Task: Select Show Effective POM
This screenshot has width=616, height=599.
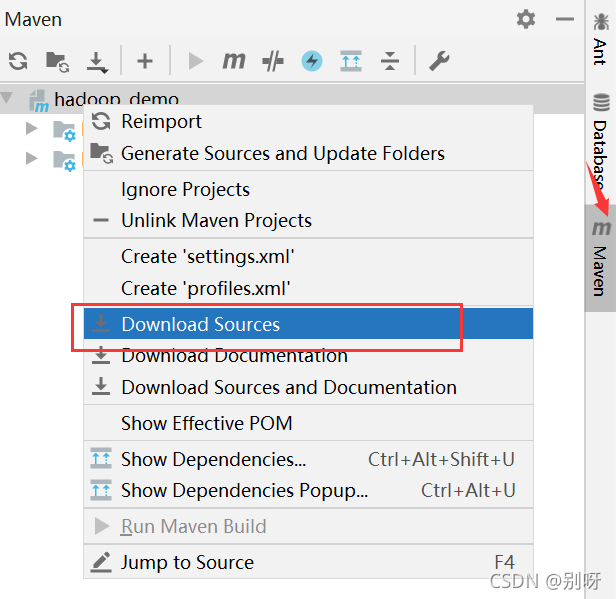Action: 308,423
